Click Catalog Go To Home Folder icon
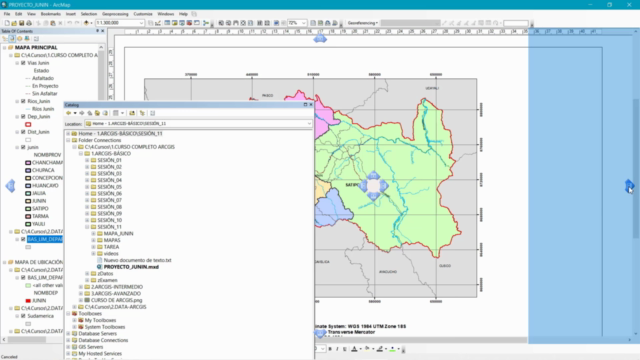Image resolution: width=640 pixels, height=360 pixels. point(97,113)
